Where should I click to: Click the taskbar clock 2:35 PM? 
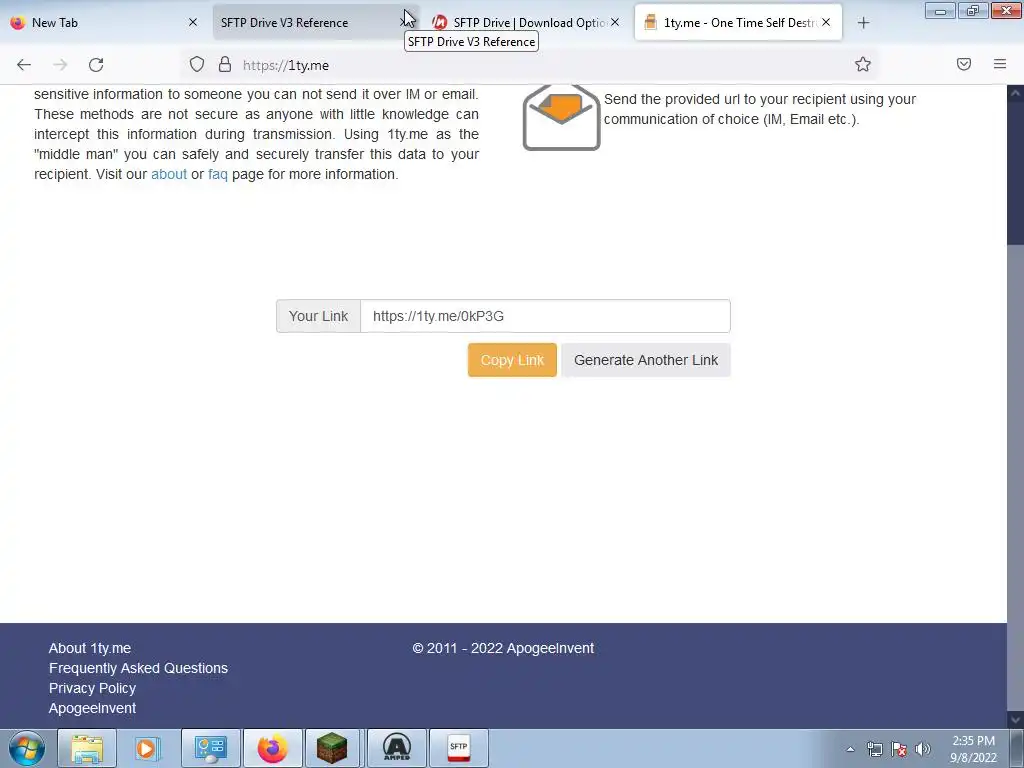pyautogui.click(x=973, y=749)
